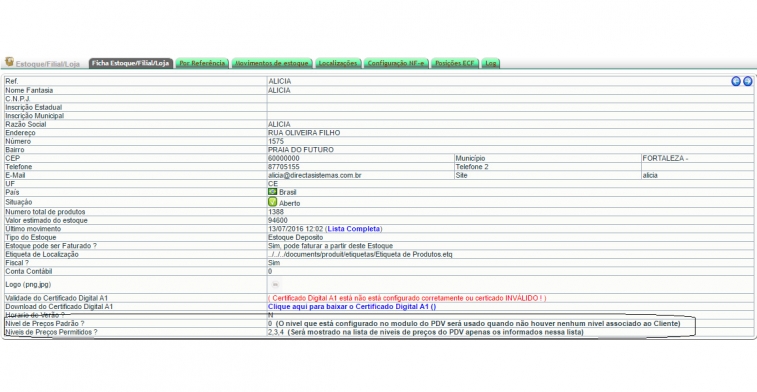The image size is (757, 392).
Task: Go to previous record arrow icon
Action: coord(736,81)
